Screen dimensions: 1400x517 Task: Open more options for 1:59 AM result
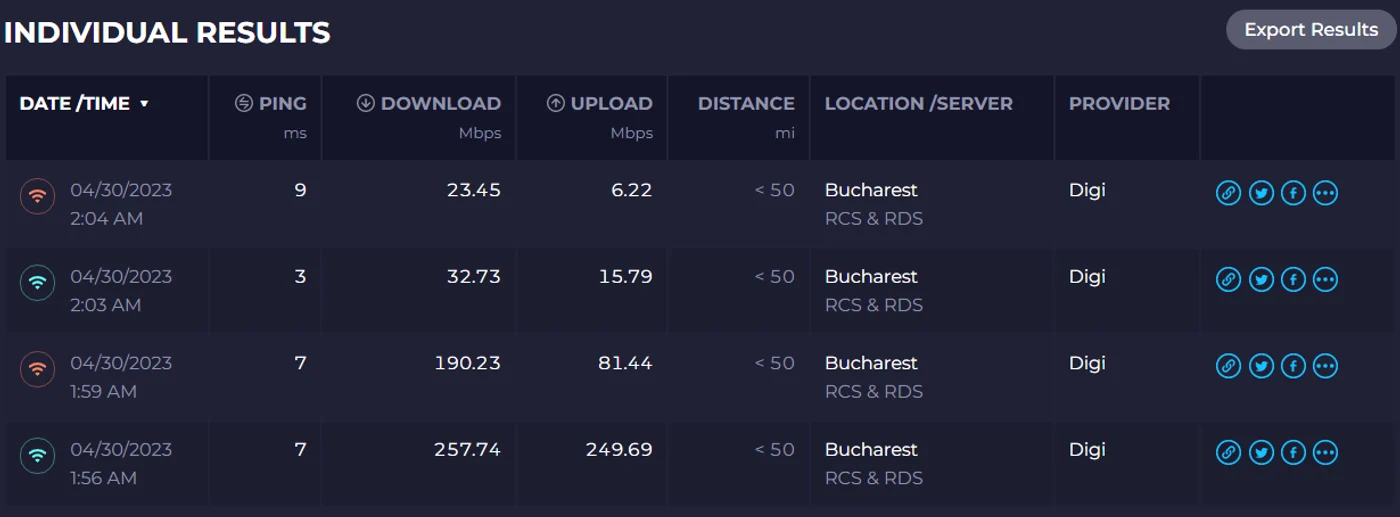tap(1325, 366)
